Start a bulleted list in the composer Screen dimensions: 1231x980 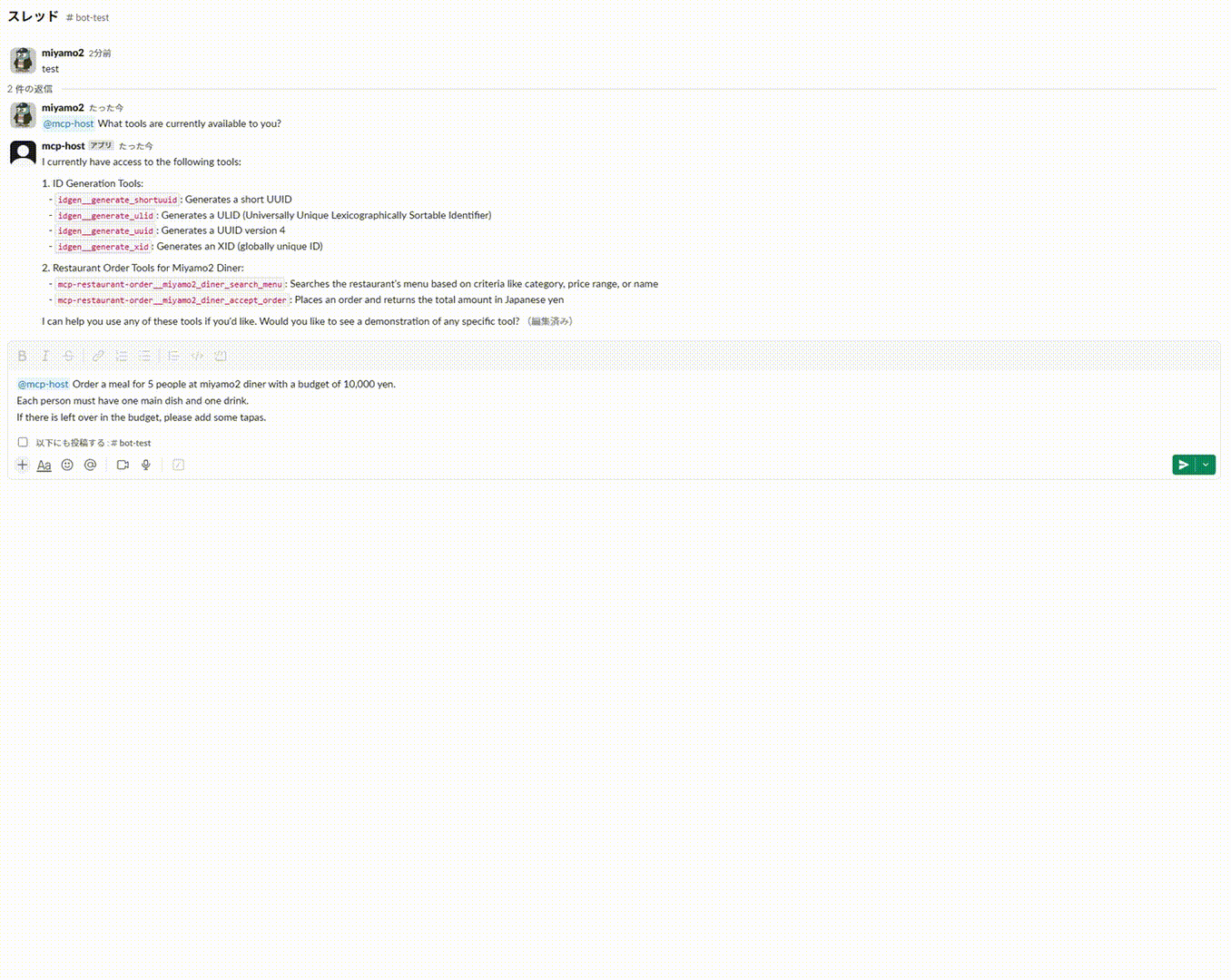pos(145,356)
